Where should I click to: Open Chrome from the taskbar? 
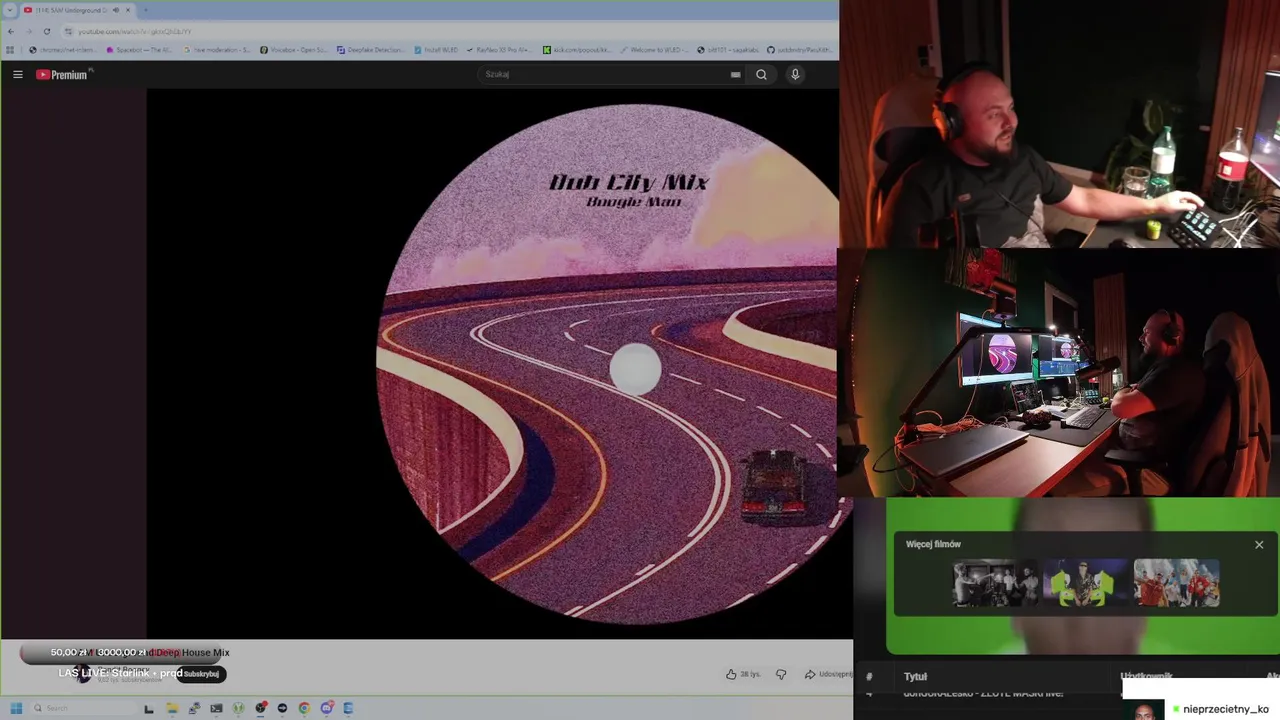click(304, 708)
